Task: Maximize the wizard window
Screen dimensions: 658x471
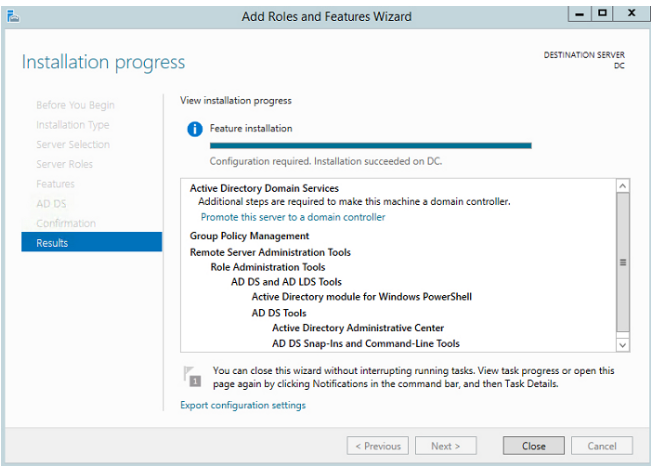Action: (602, 13)
